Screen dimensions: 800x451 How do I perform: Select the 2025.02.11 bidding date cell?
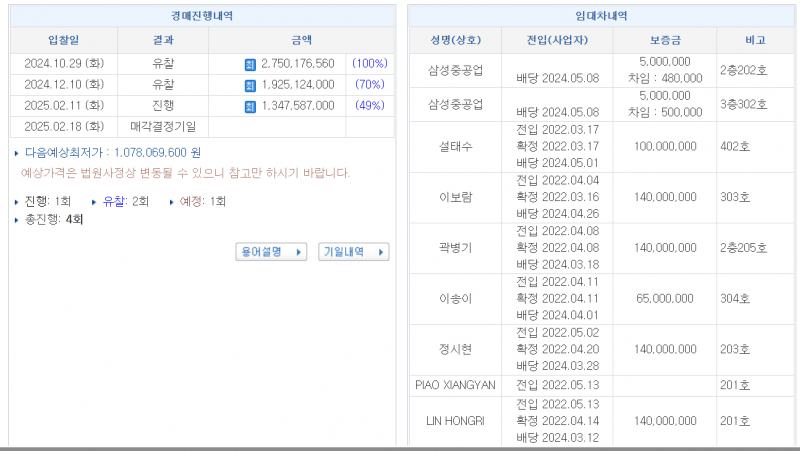(x=64, y=106)
